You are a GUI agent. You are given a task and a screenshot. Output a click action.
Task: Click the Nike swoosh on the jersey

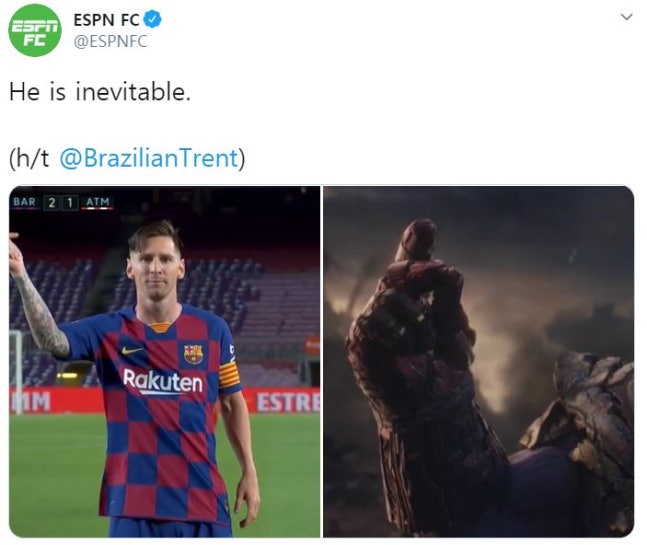(132, 351)
